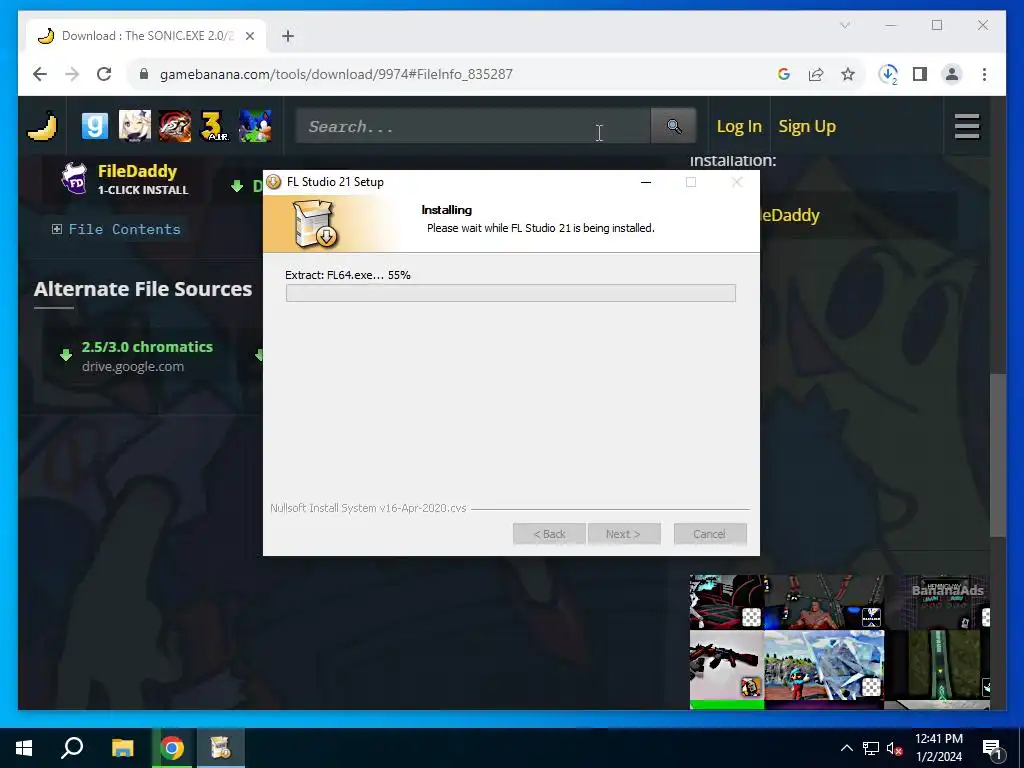This screenshot has width=1024, height=768.
Task: Click the Chrome address bar URL
Action: pyautogui.click(x=336, y=74)
